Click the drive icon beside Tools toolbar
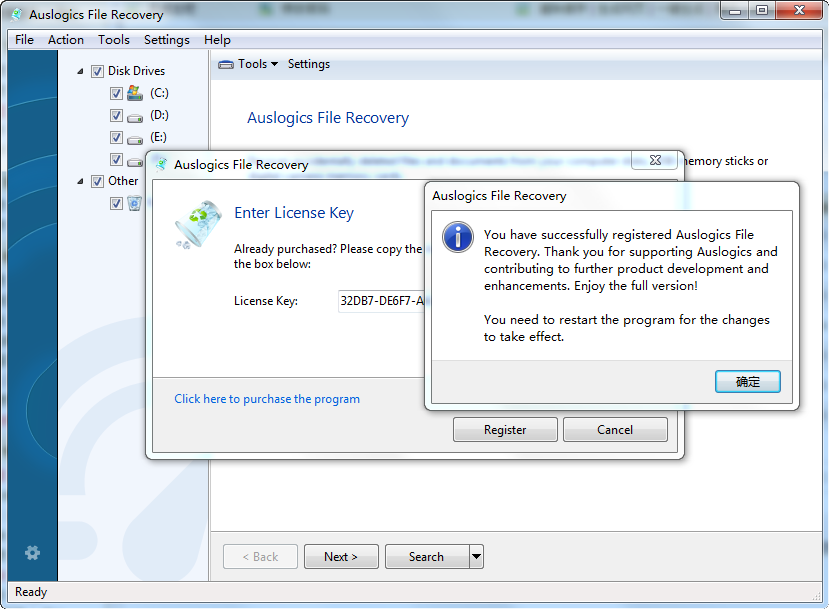 (226, 64)
